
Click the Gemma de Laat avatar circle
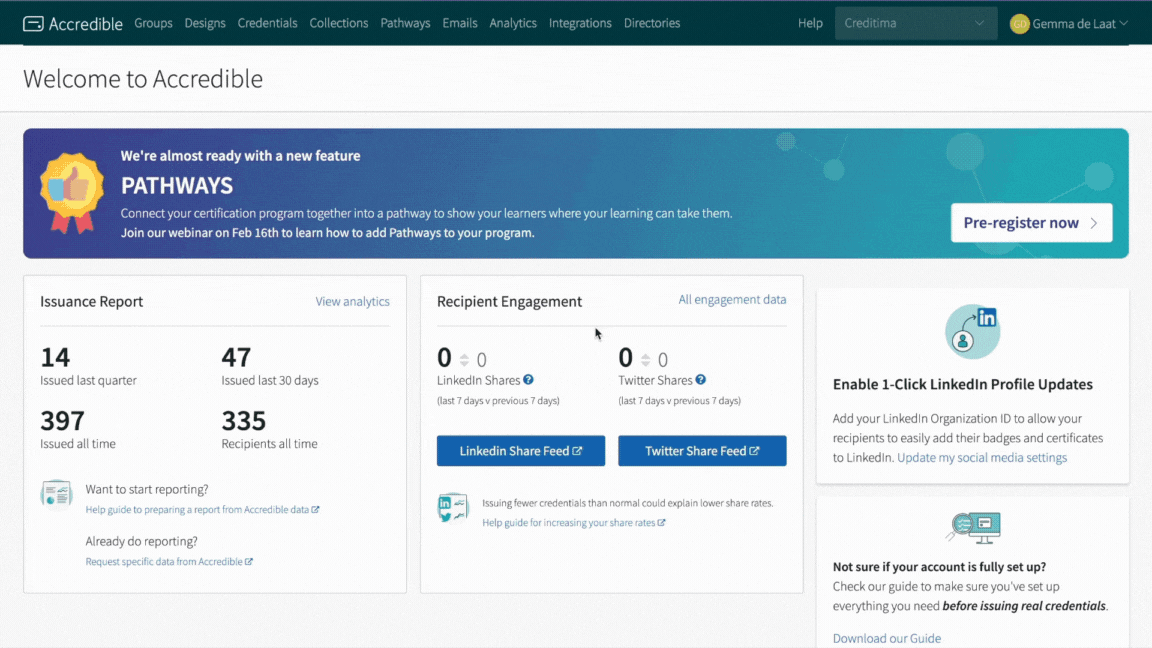coord(1019,24)
